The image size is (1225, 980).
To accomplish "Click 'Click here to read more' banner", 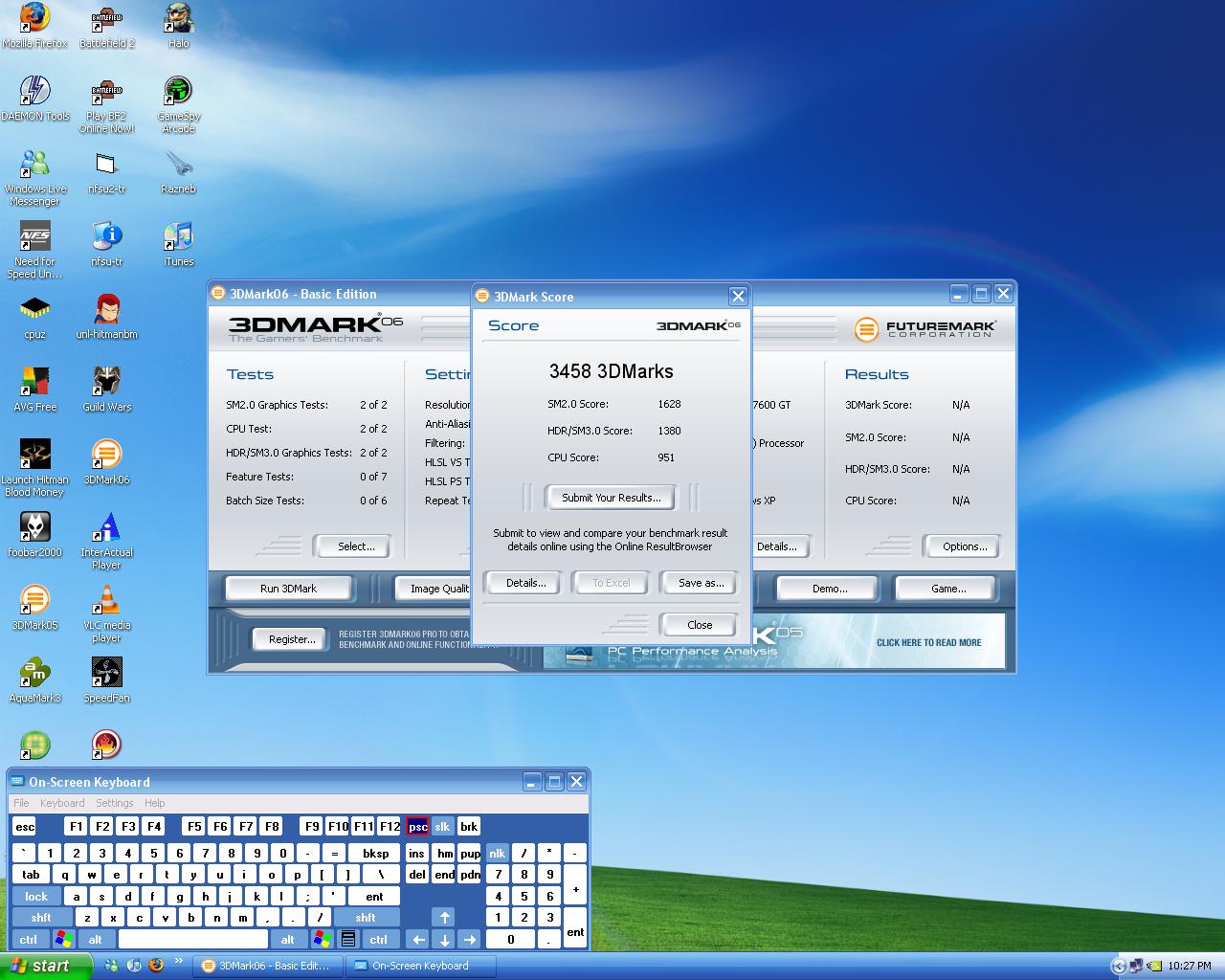I will (928, 642).
